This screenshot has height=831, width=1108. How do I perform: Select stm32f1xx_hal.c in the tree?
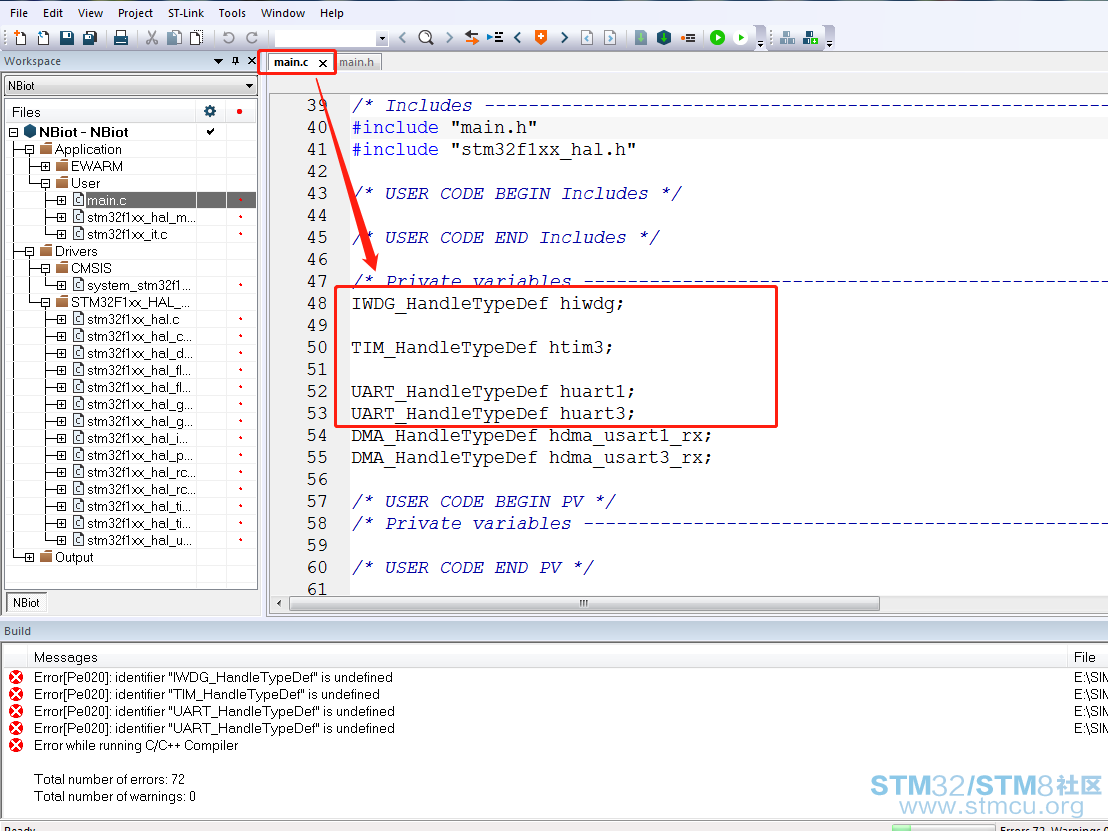pyautogui.click(x=133, y=319)
